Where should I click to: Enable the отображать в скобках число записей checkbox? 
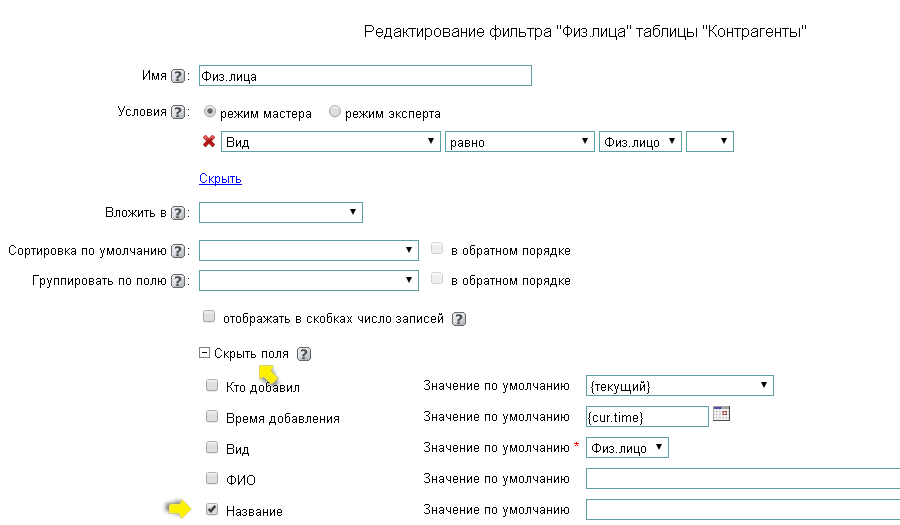[209, 317]
